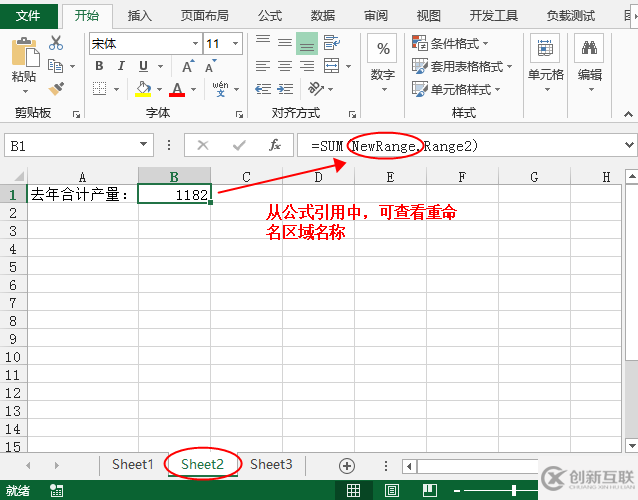Click the Paste clipboard icon
This screenshot has height=500, width=638.
(25, 52)
